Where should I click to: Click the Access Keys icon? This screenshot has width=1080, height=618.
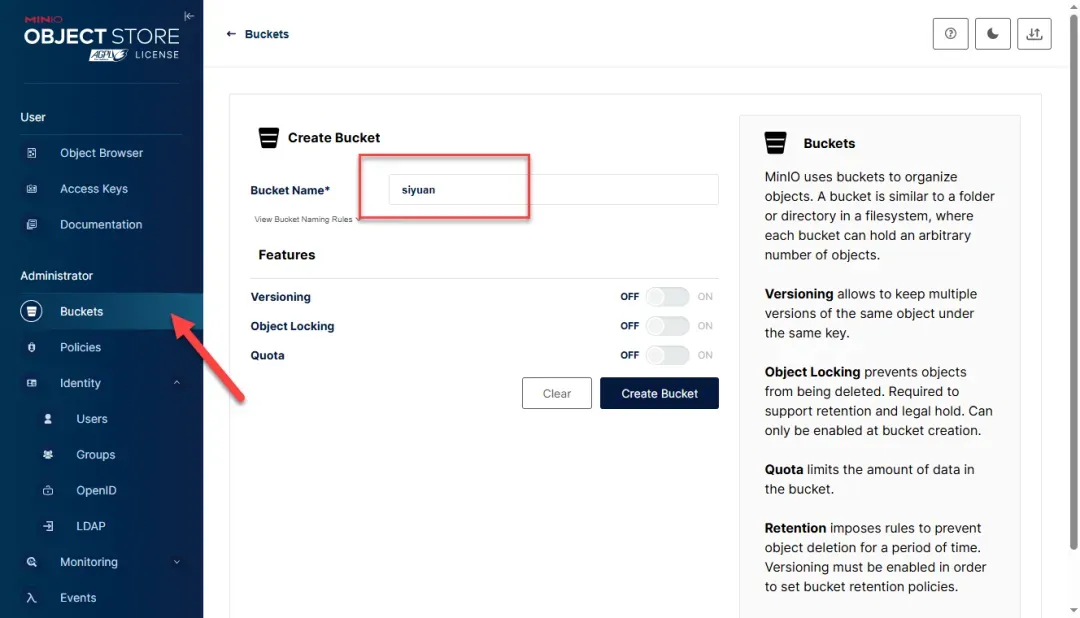(32, 189)
